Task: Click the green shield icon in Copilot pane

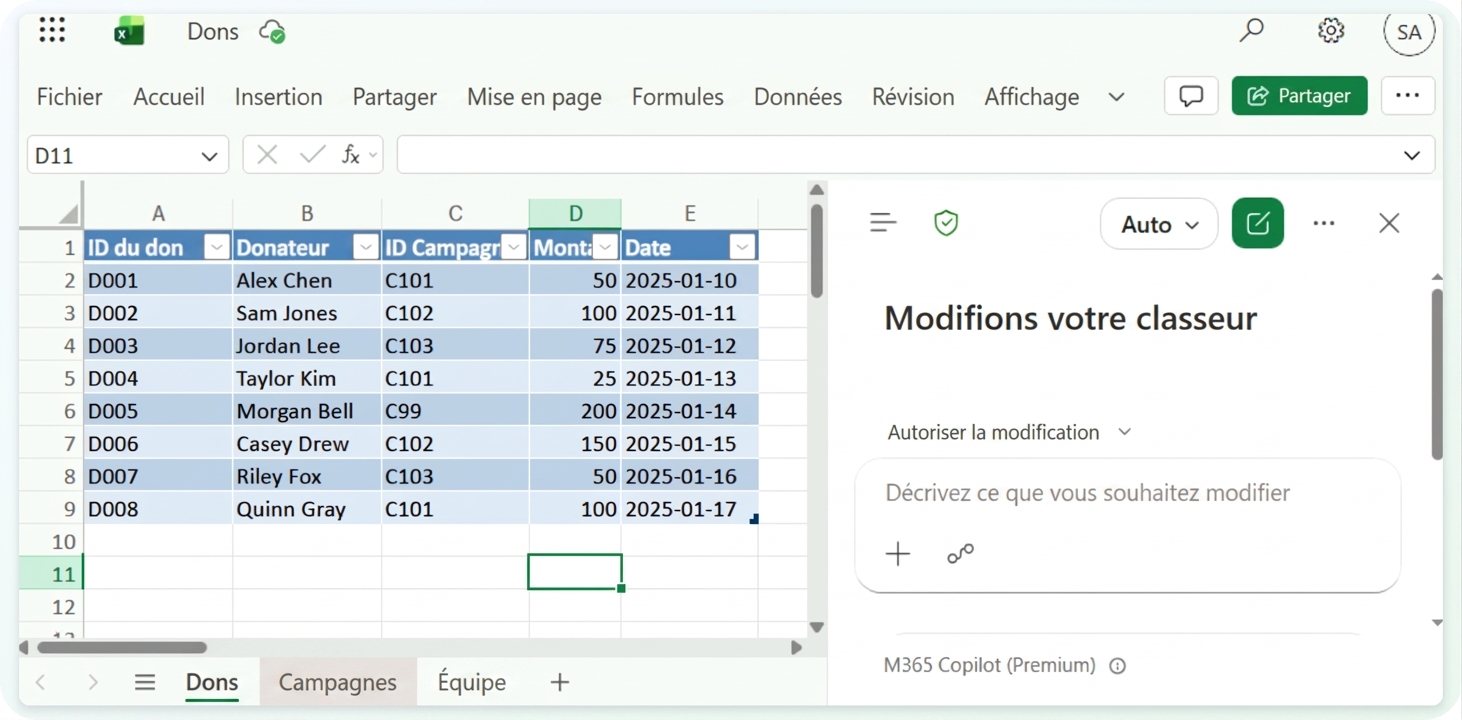Action: [x=946, y=223]
